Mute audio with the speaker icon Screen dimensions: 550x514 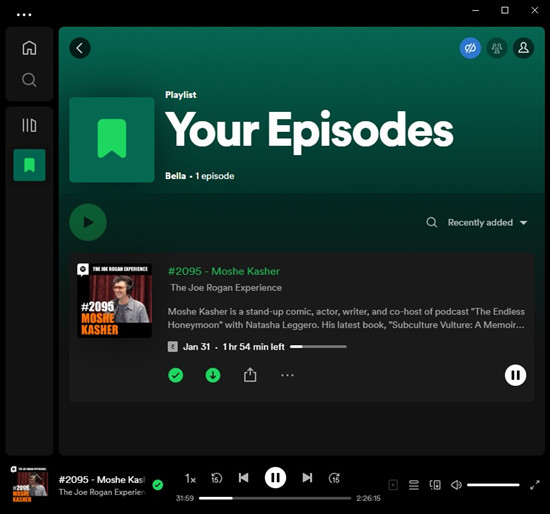coord(456,485)
